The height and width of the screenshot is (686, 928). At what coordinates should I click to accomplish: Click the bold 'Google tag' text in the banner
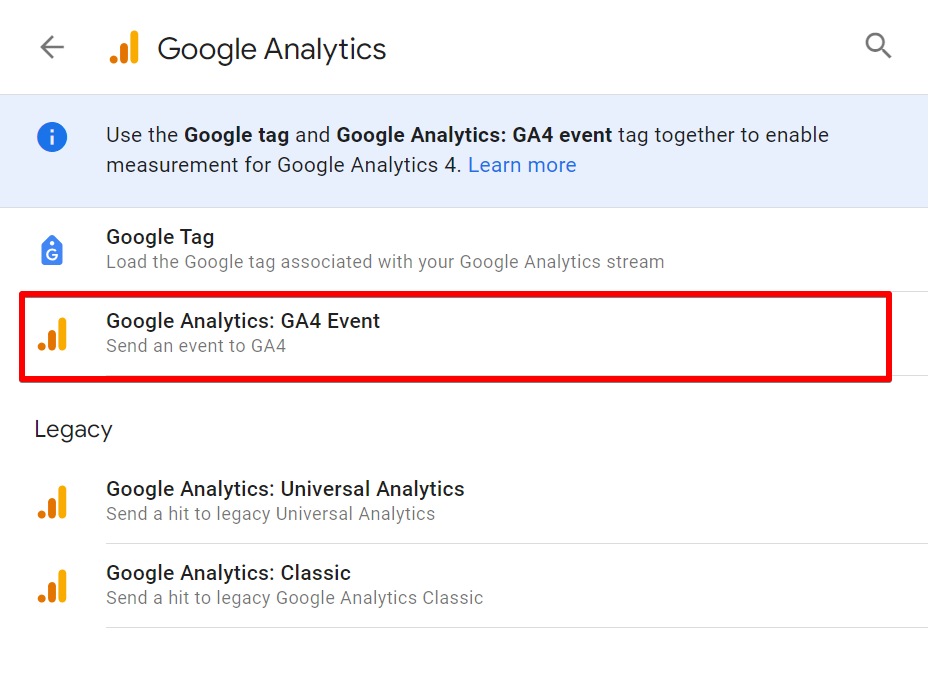tap(237, 135)
